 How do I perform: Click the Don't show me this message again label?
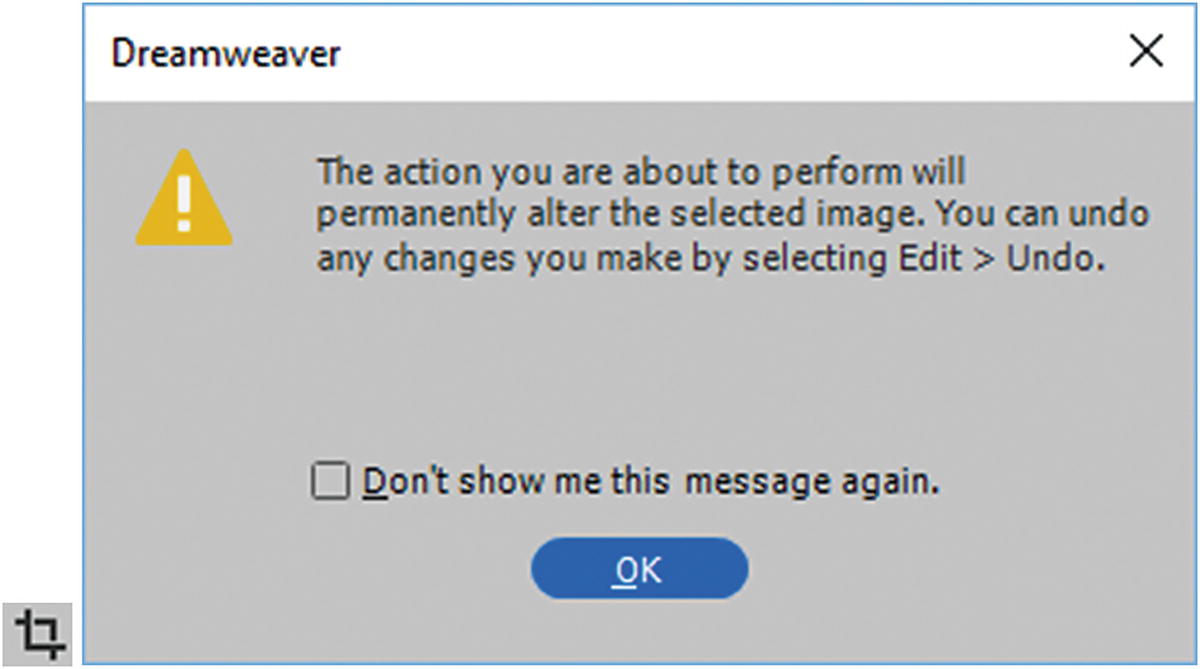point(651,482)
